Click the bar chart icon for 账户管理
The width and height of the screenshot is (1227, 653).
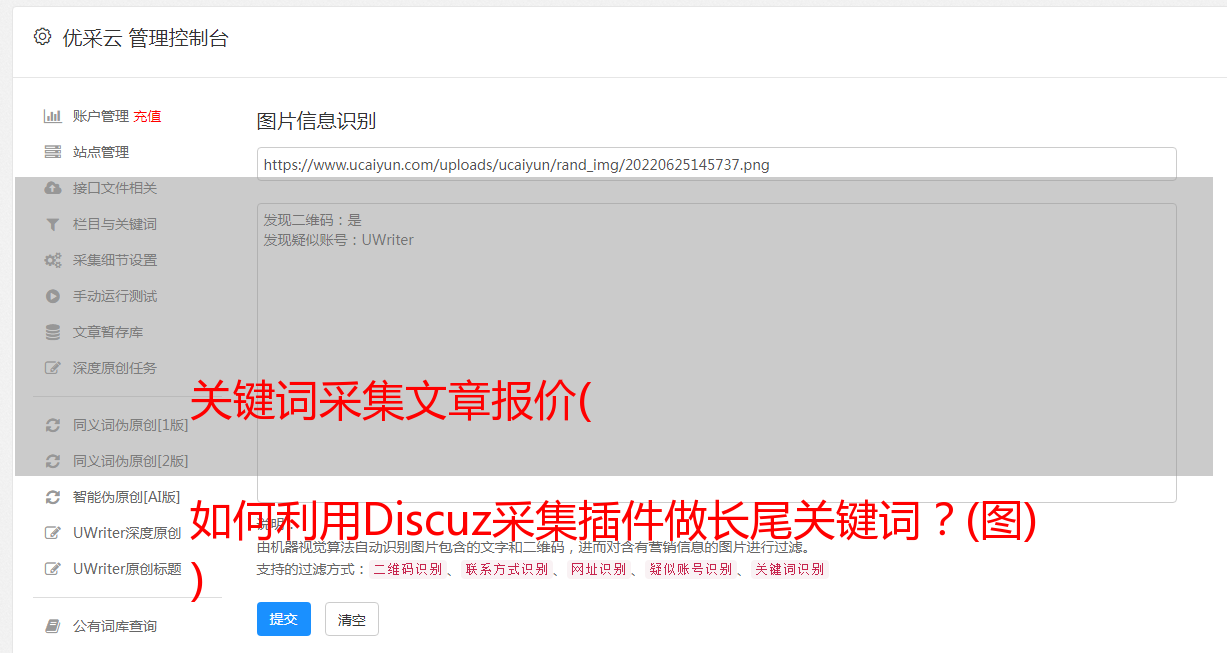click(53, 116)
